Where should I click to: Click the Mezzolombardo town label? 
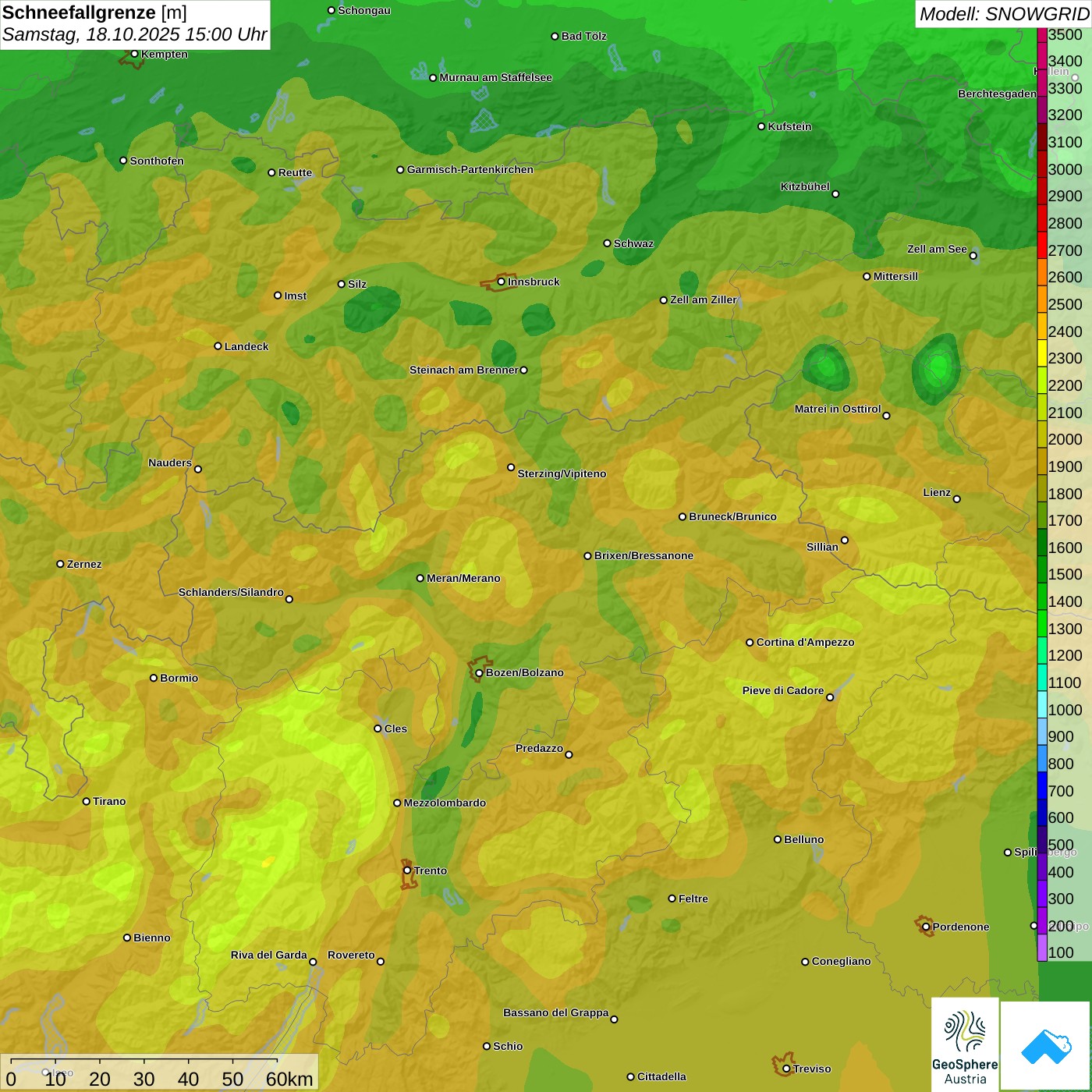pyautogui.click(x=445, y=803)
